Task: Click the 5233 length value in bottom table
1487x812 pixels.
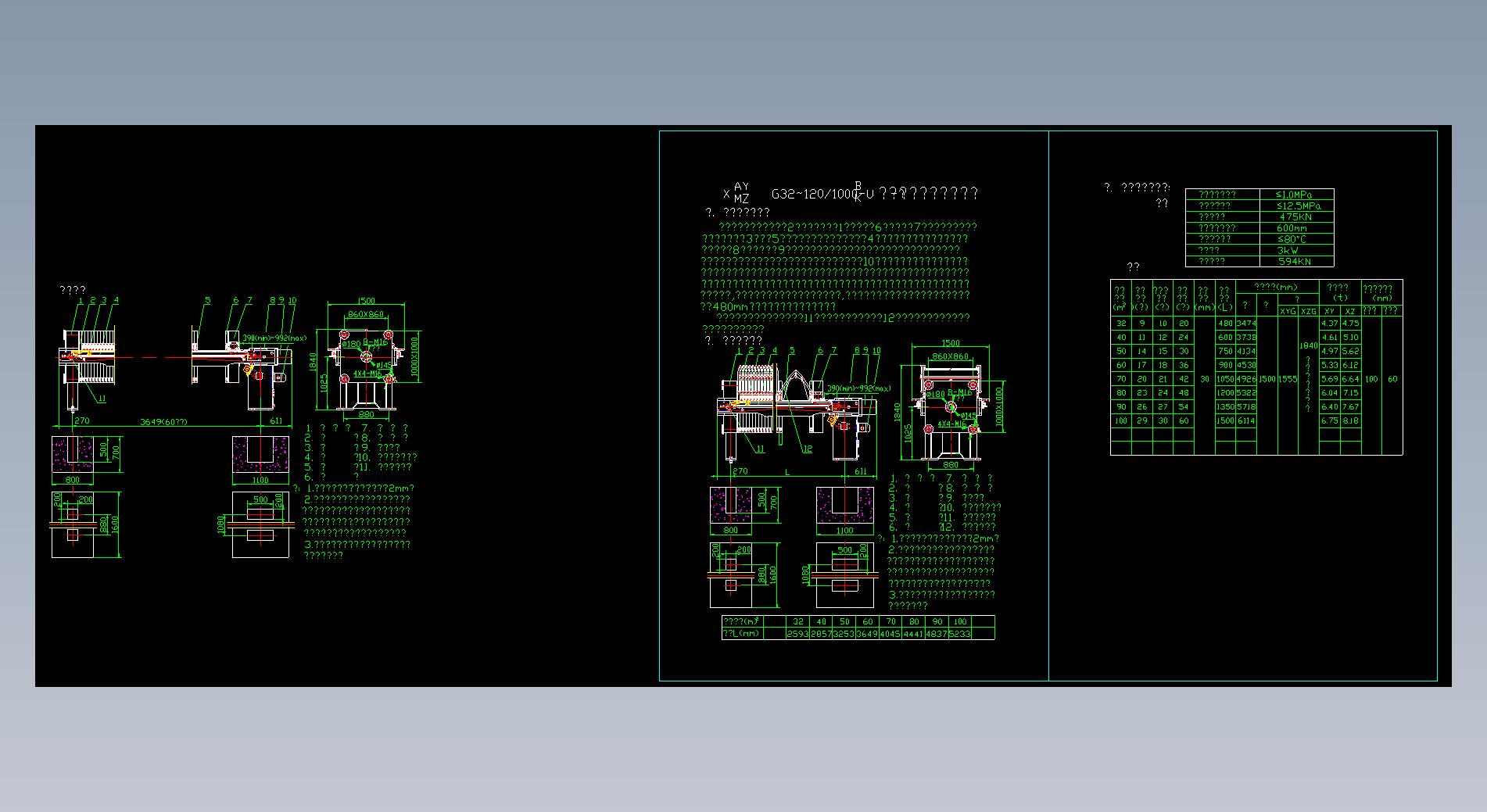Action: (x=959, y=634)
